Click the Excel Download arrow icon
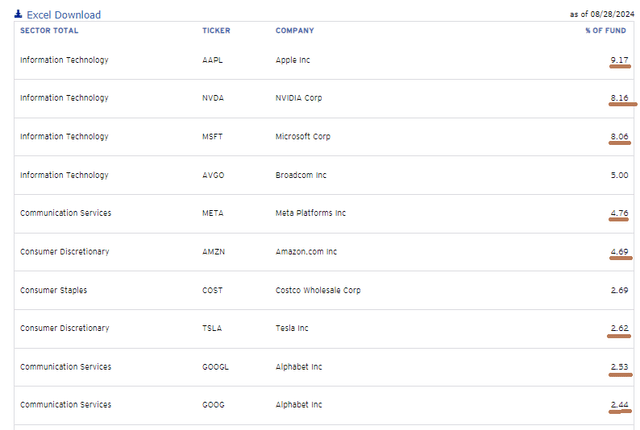 pyautogui.click(x=17, y=14)
